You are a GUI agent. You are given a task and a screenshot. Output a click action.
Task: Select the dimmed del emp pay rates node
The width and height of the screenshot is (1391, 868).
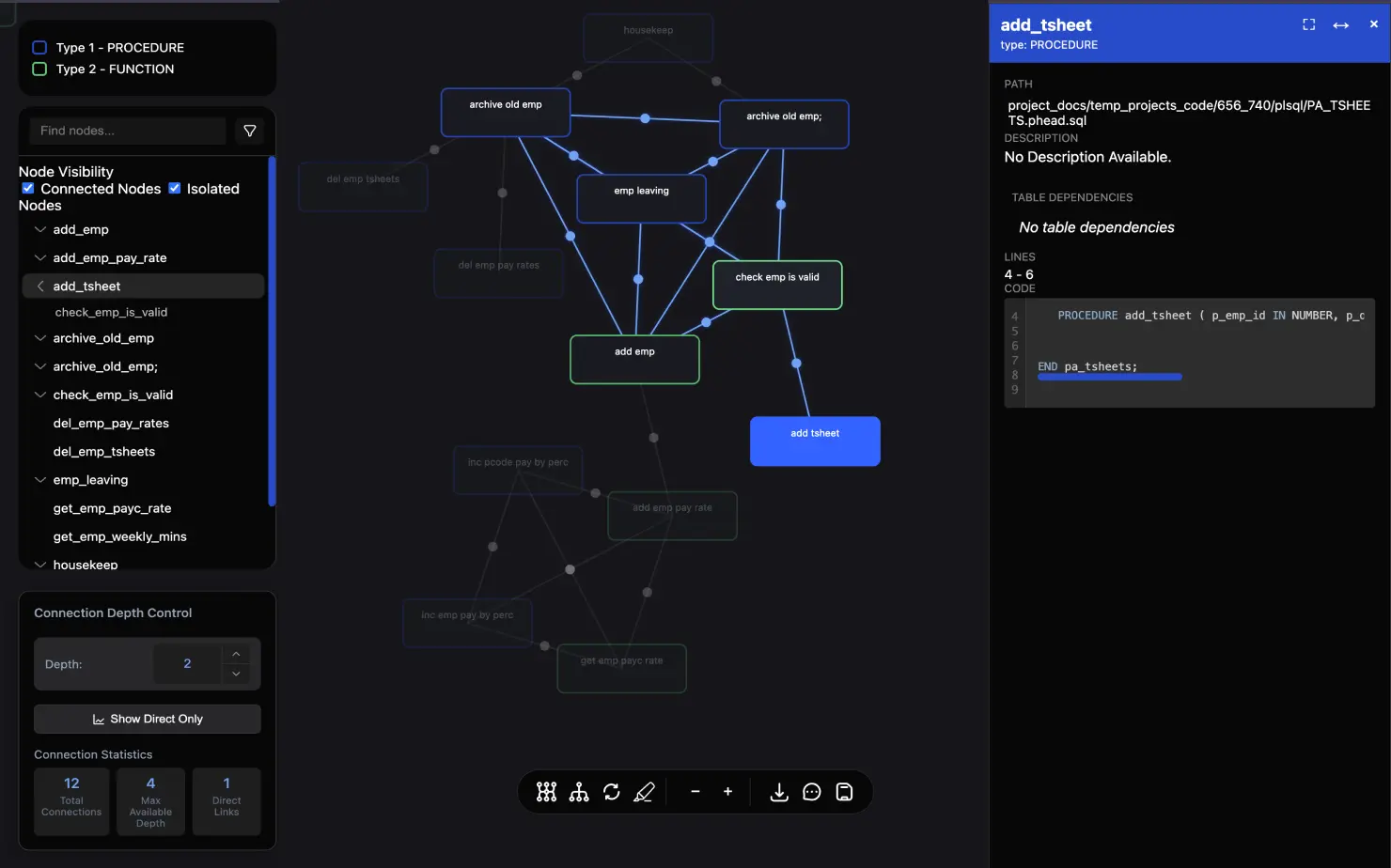[x=498, y=272]
